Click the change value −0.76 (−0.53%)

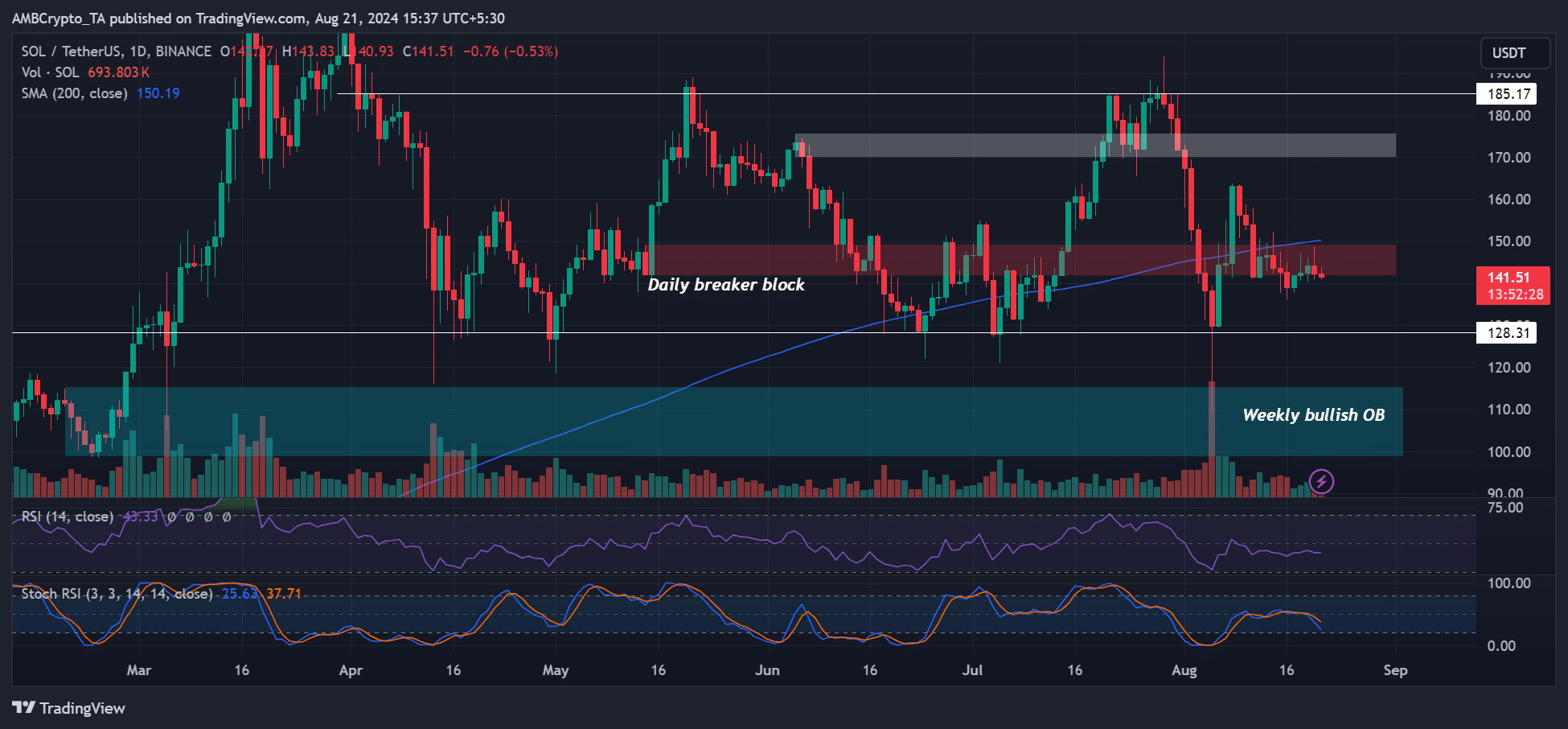511,51
